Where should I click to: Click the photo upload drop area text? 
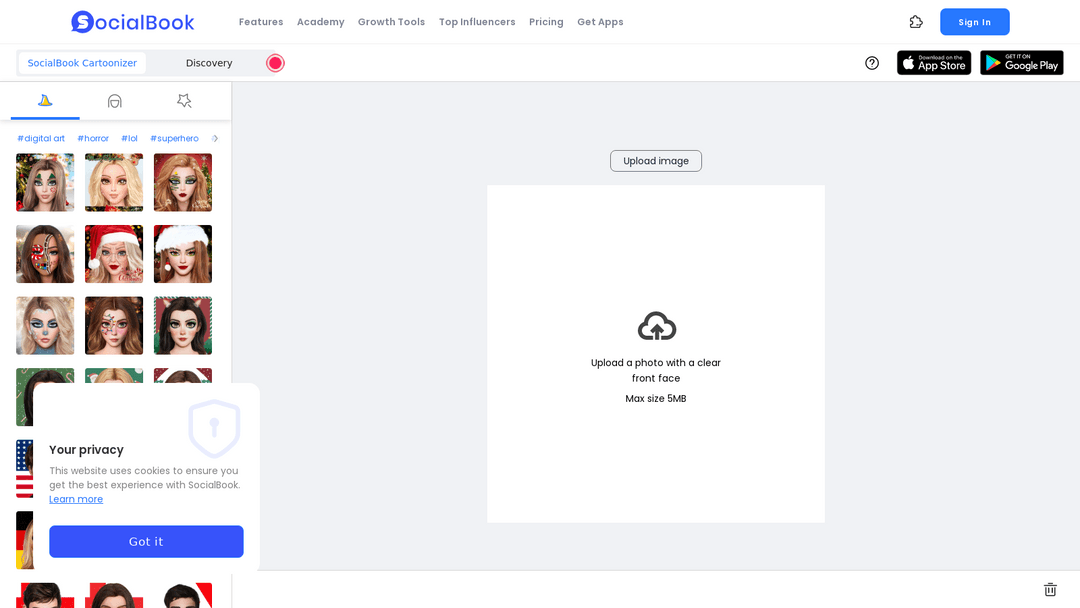(656, 370)
